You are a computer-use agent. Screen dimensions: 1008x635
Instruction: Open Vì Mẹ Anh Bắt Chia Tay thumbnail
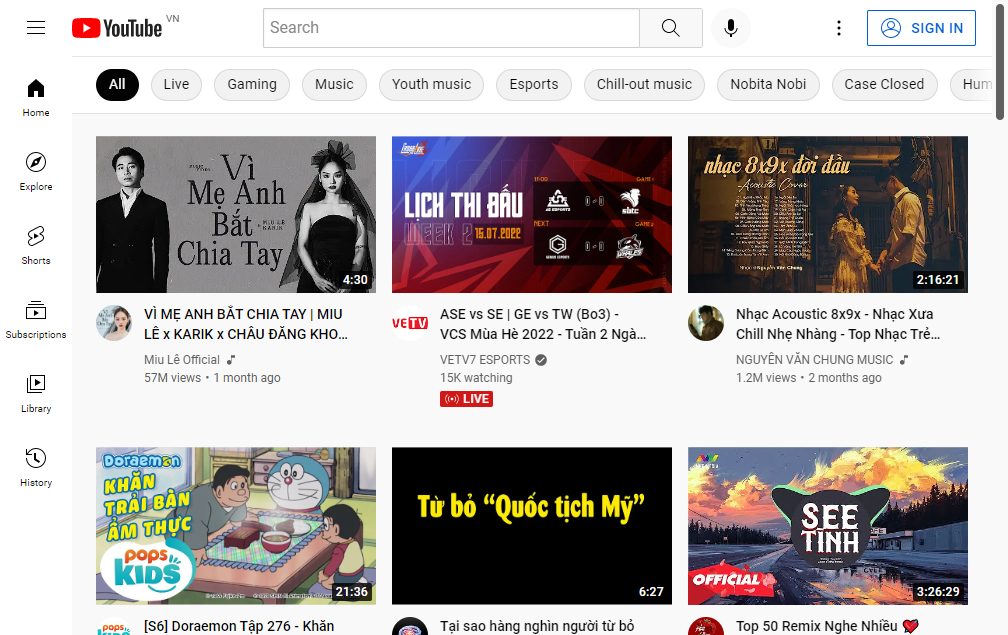point(236,214)
